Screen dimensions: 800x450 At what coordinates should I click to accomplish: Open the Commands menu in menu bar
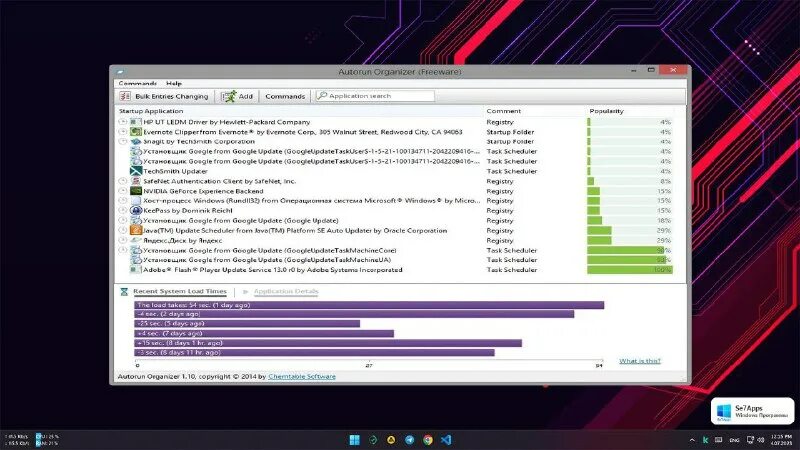137,83
